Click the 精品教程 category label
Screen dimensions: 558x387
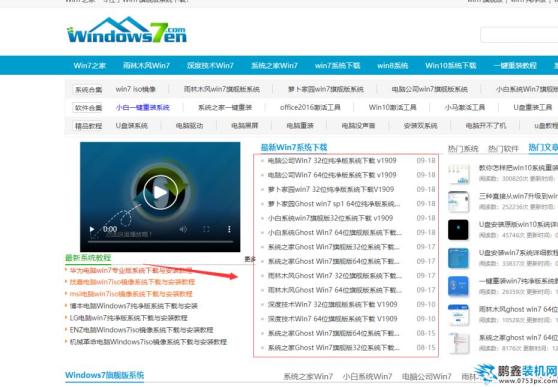(88, 126)
